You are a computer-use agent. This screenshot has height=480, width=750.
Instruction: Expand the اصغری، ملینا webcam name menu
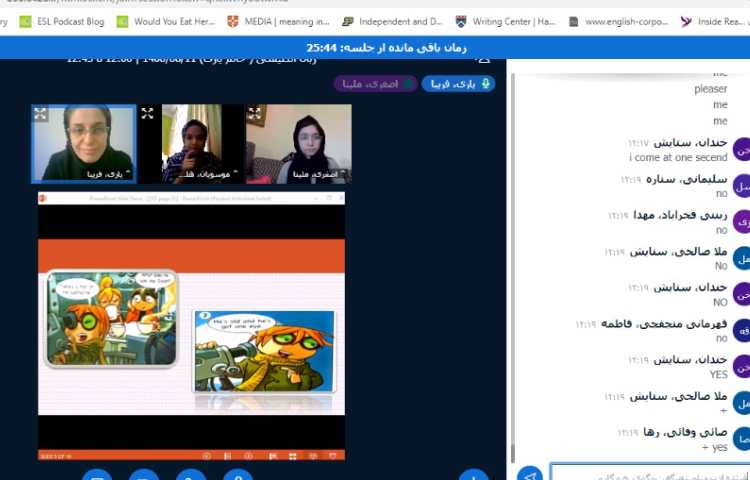coord(315,174)
